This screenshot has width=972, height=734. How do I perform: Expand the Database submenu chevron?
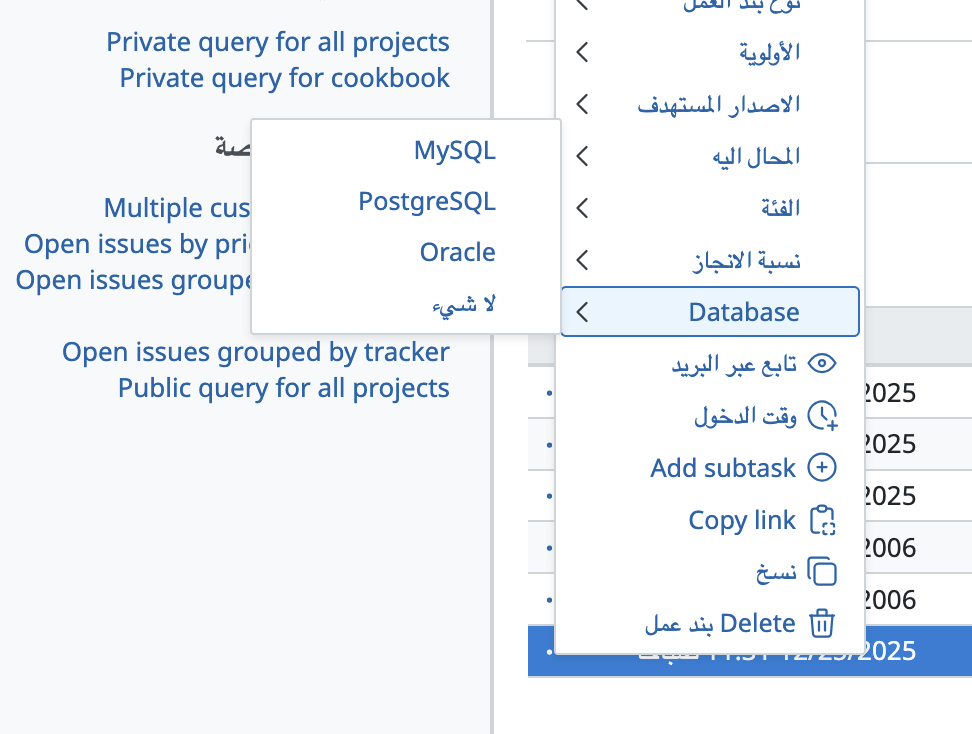pyautogui.click(x=583, y=312)
